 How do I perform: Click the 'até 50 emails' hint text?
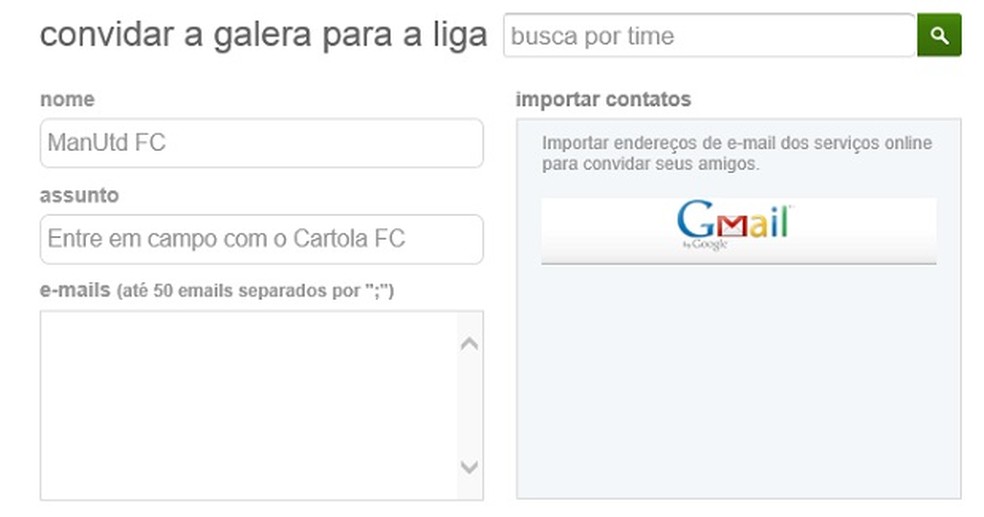(256, 292)
